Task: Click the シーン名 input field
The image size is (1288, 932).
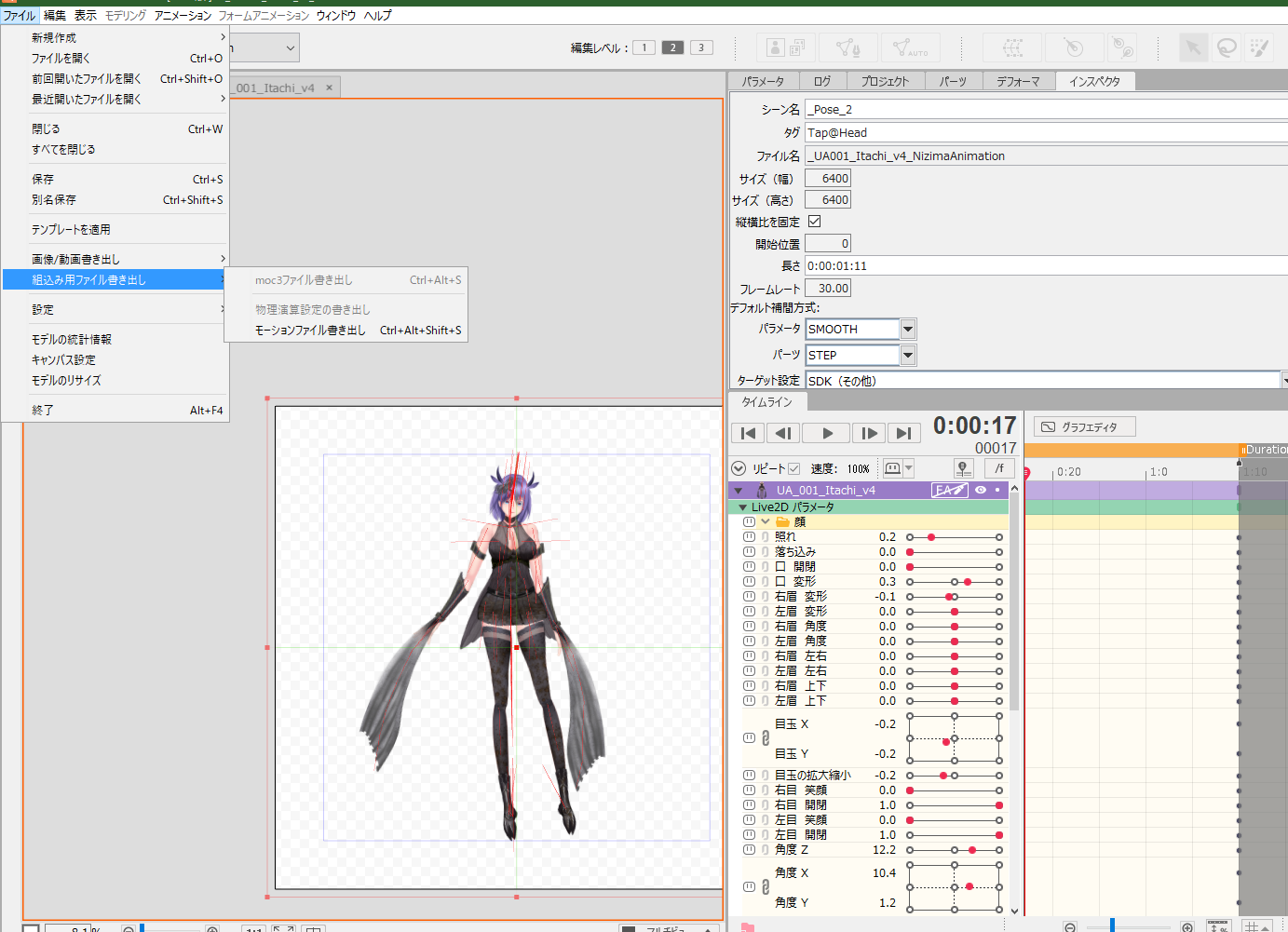Action: point(1047,110)
